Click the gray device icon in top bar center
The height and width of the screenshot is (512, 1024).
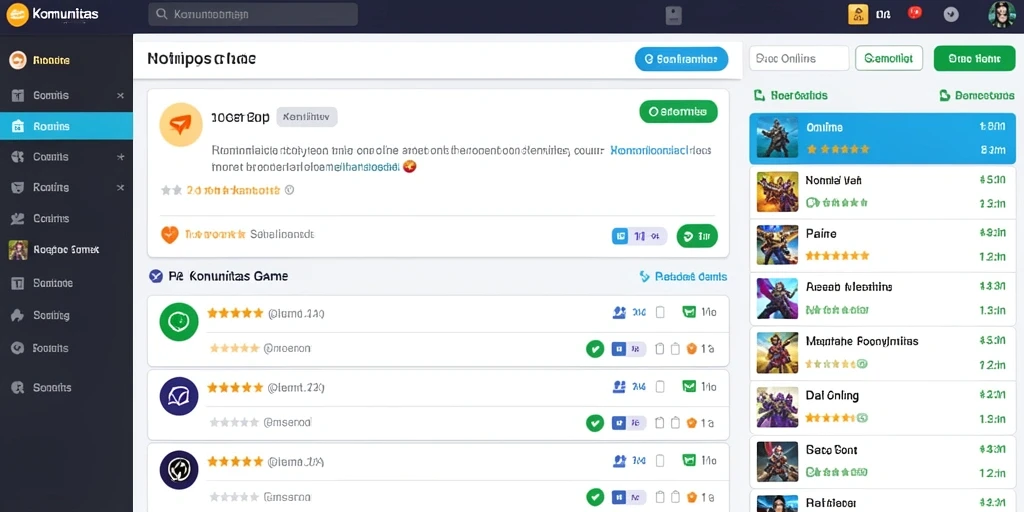674,15
